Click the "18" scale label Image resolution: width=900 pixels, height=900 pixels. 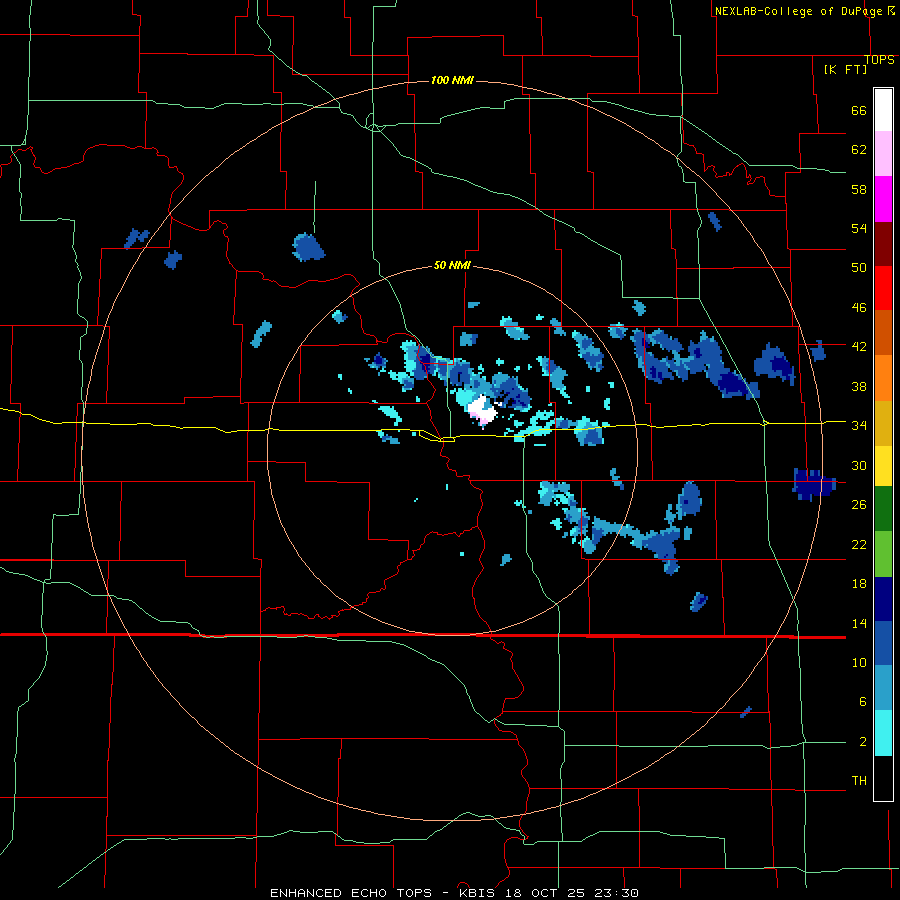coord(859,584)
